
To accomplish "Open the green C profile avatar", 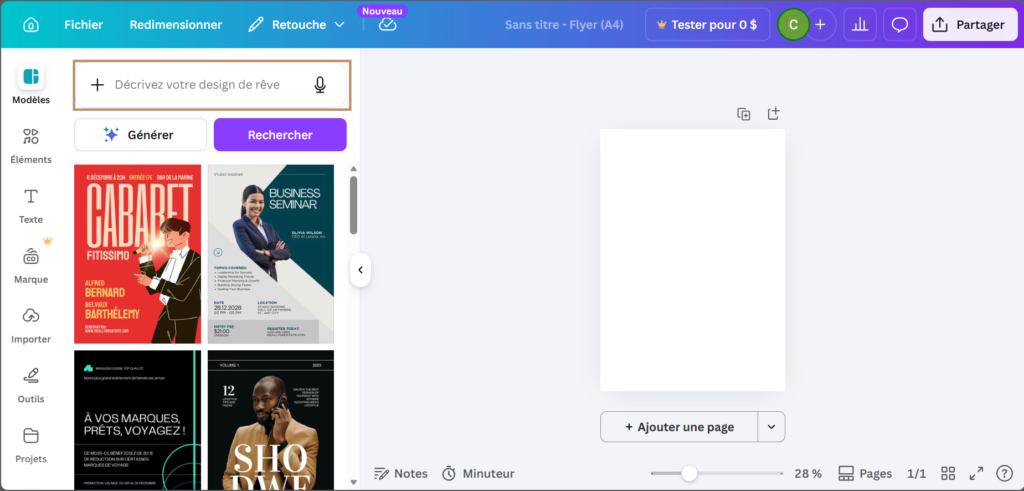I will tap(793, 25).
